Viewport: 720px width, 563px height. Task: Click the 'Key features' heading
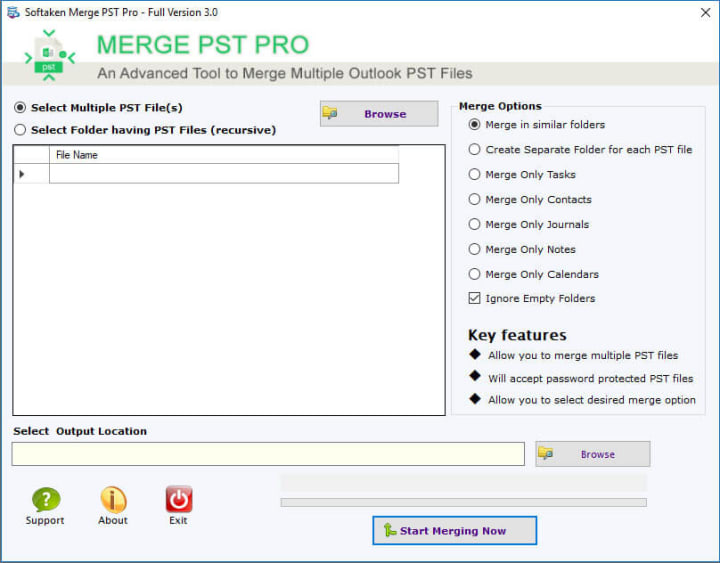click(518, 335)
